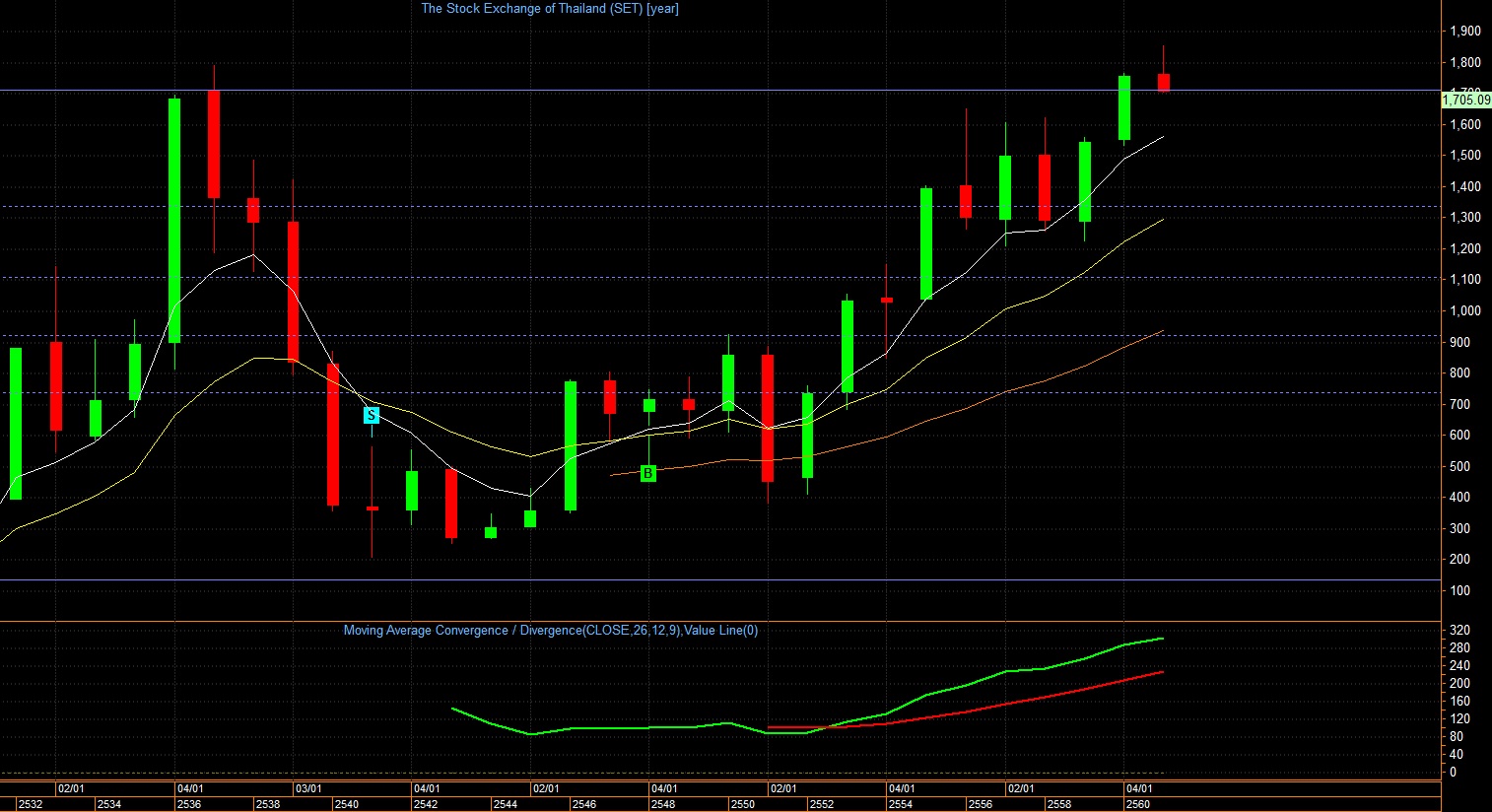Click the 1,900 price axis value
The image size is (1492, 812).
pos(1465,32)
